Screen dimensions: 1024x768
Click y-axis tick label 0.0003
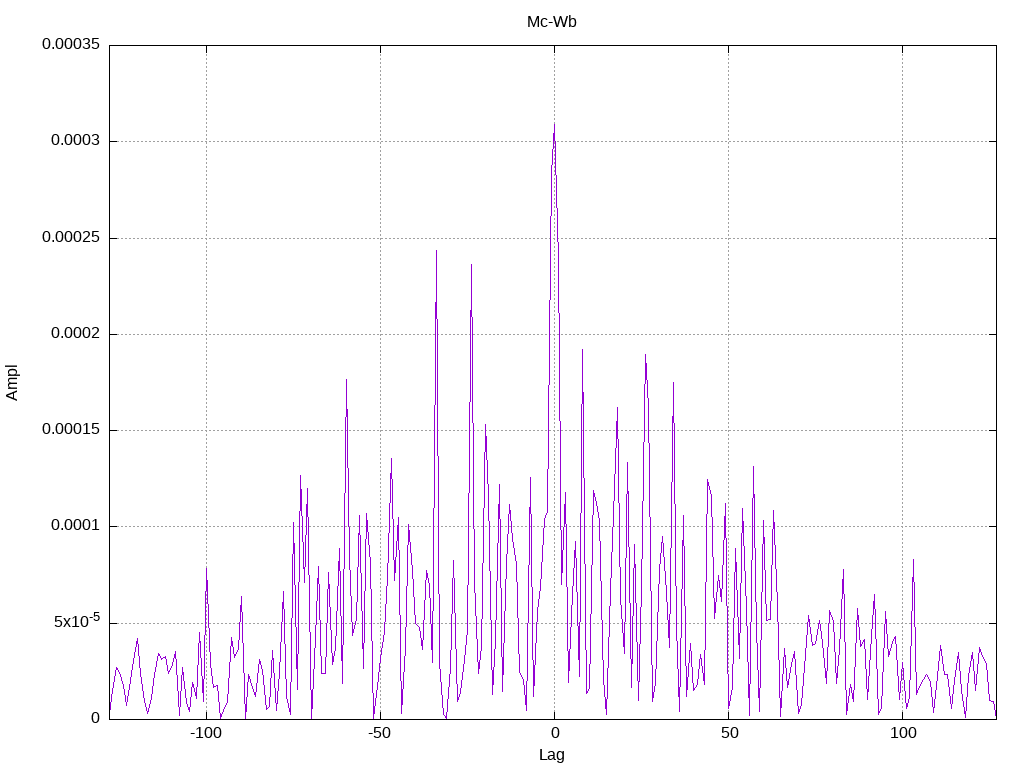(76, 140)
